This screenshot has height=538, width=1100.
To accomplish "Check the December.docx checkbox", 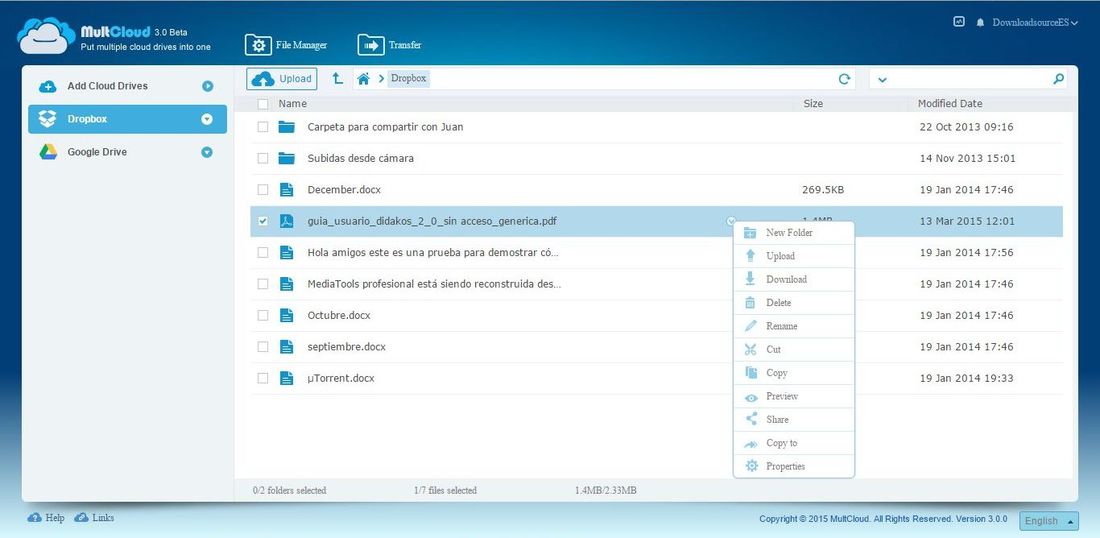I will click(x=262, y=189).
